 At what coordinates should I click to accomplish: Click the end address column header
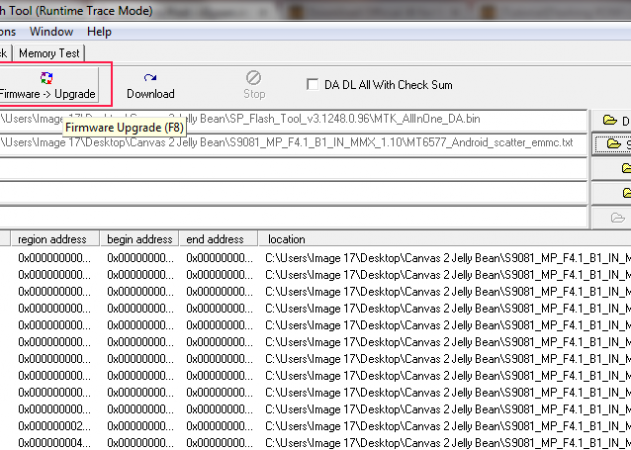tap(217, 240)
